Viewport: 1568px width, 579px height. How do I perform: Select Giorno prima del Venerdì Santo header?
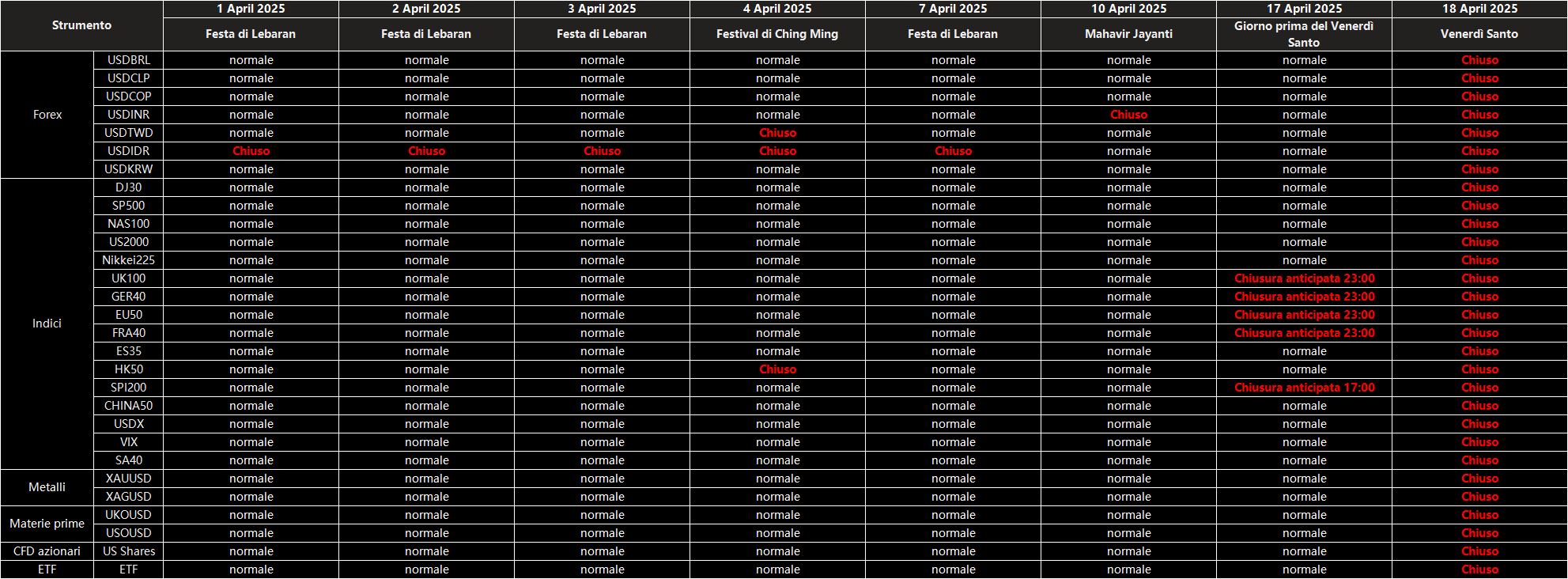tap(1304, 34)
